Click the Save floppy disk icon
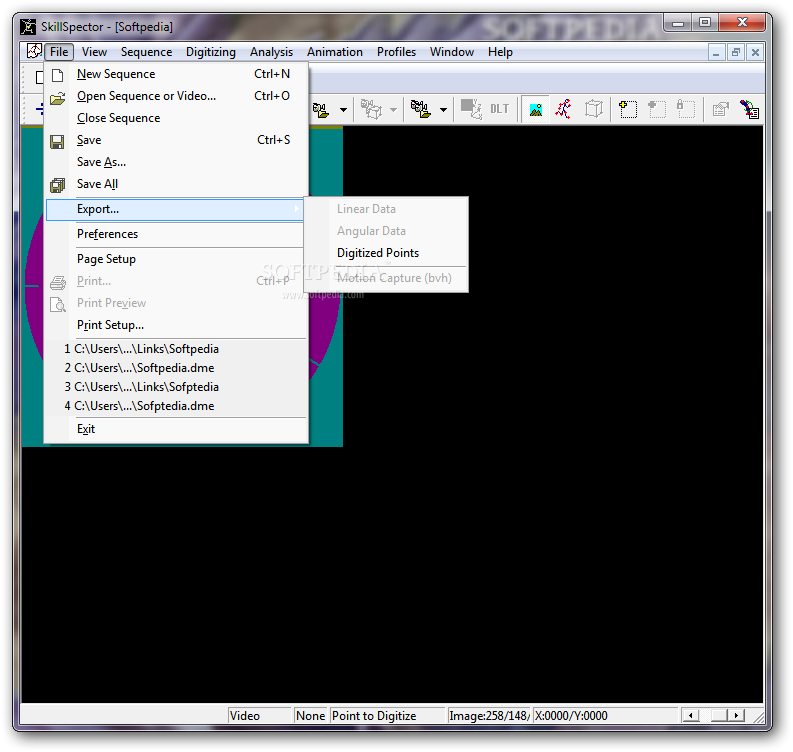The width and height of the screenshot is (793, 752). pyautogui.click(x=57, y=142)
